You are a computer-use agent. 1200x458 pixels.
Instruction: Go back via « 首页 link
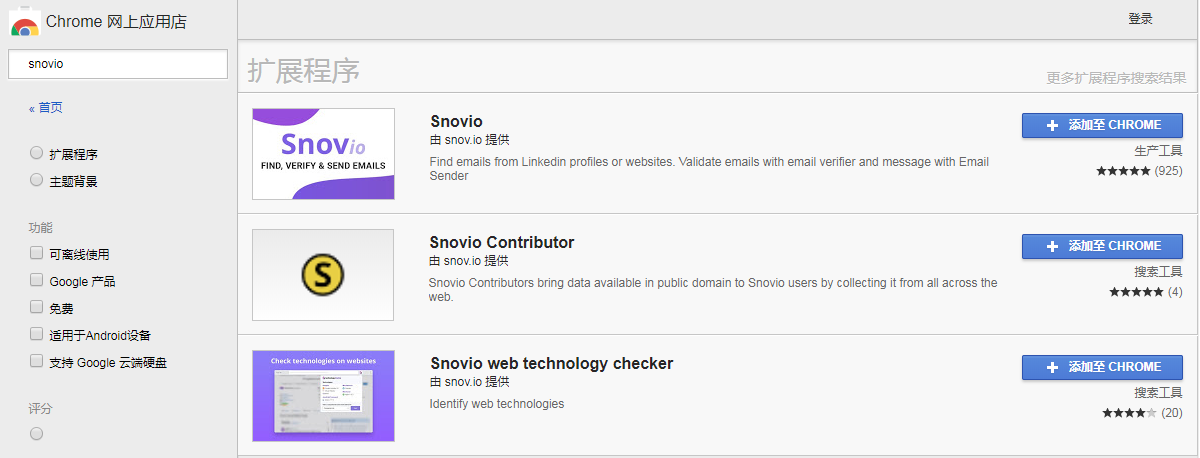[x=45, y=108]
